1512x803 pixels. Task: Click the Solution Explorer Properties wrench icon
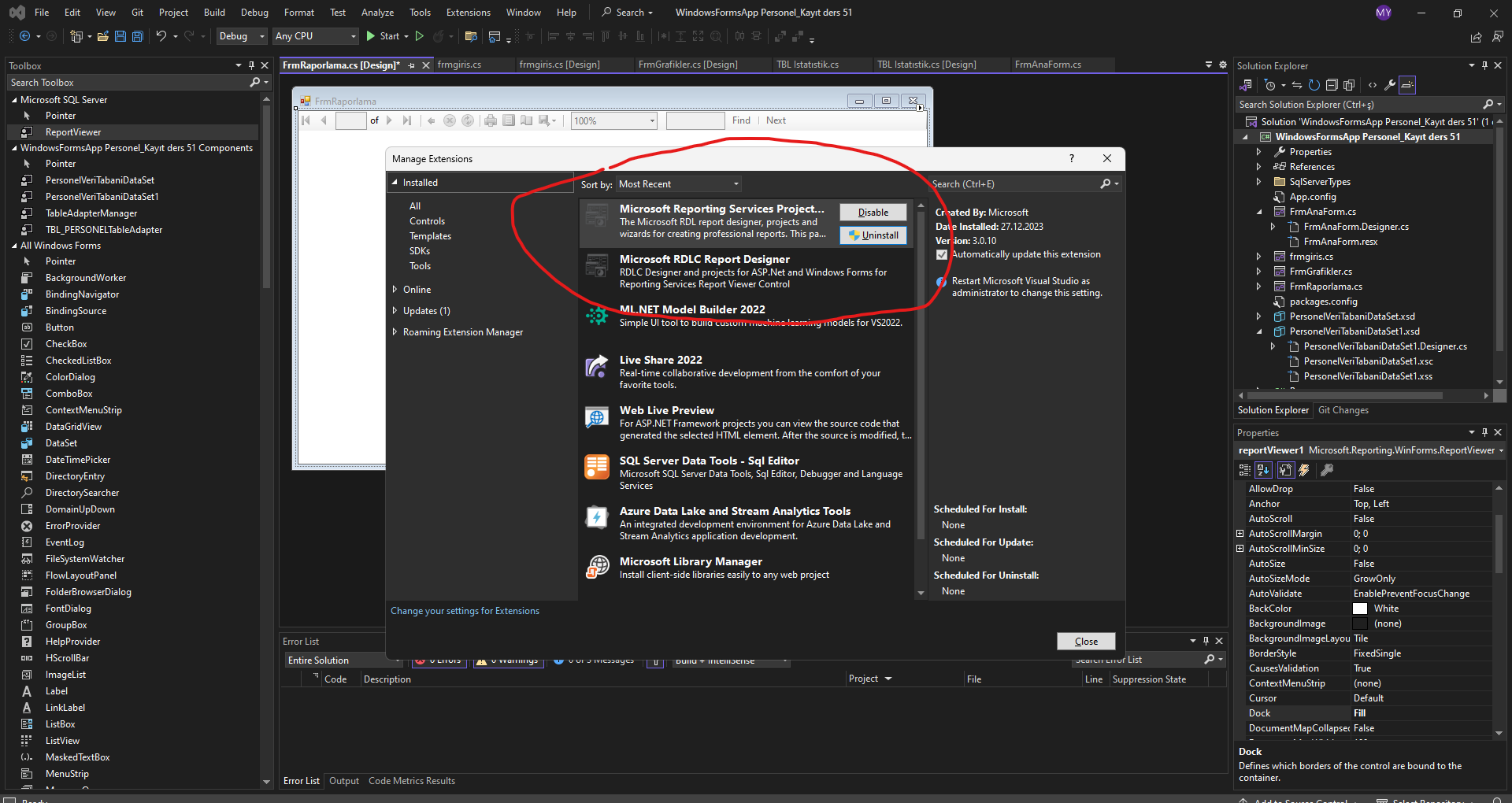tap(1390, 85)
